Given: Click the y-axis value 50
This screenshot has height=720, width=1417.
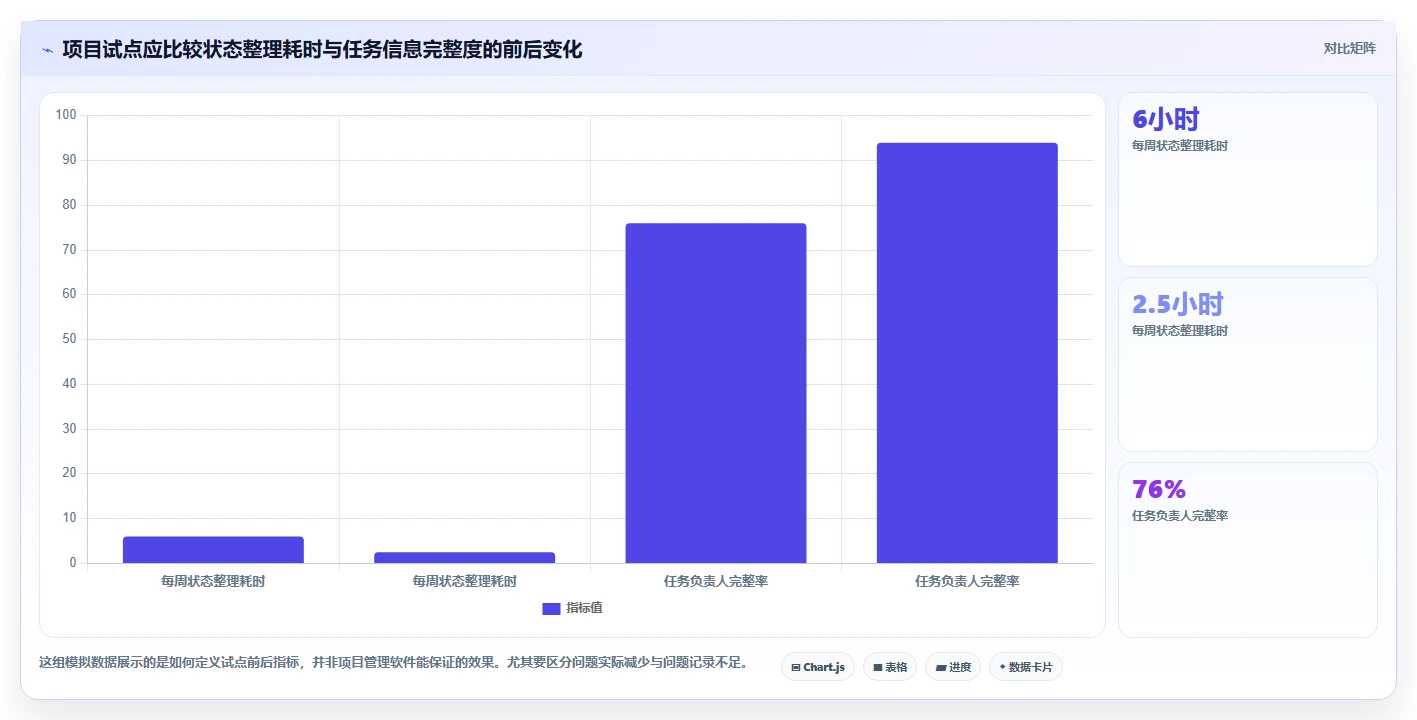Looking at the screenshot, I should pos(69,339).
